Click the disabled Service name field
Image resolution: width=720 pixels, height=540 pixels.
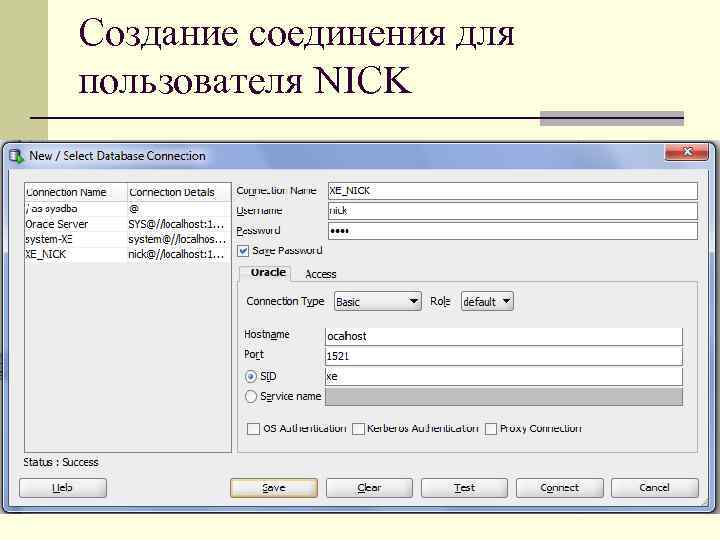tap(504, 397)
